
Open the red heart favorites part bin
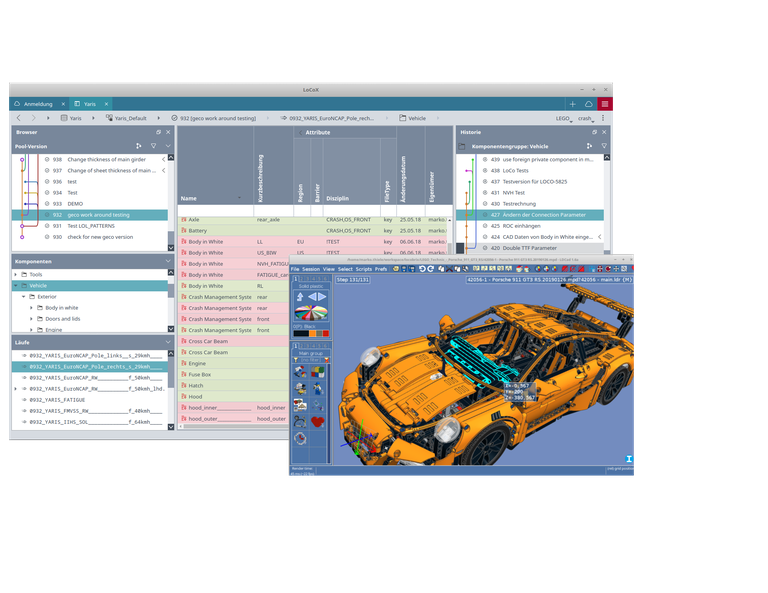[318, 422]
